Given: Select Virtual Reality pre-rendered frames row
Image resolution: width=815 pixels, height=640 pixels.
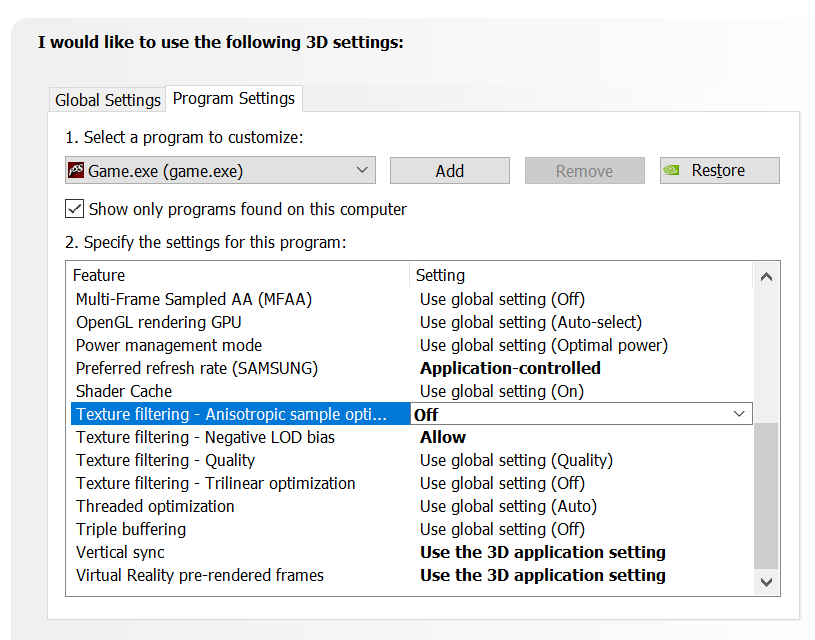Looking at the screenshot, I should [x=200, y=575].
